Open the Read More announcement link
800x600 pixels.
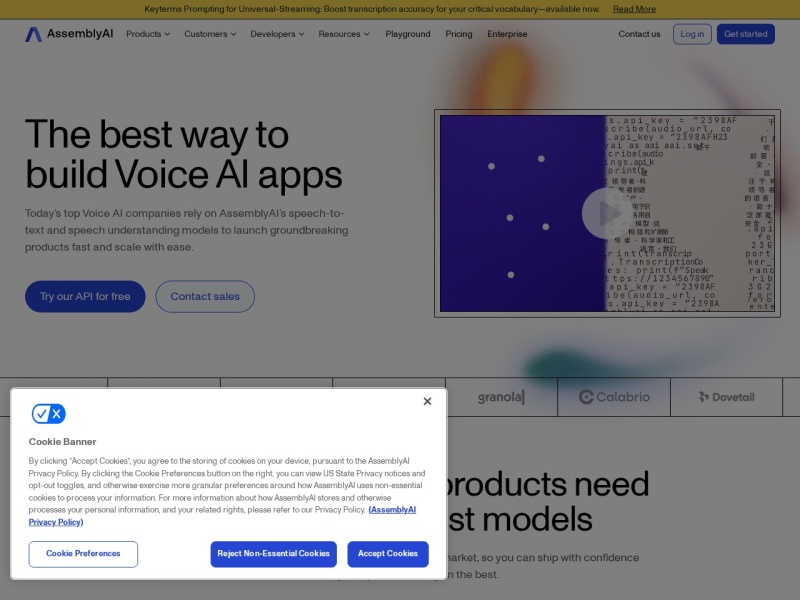click(634, 9)
